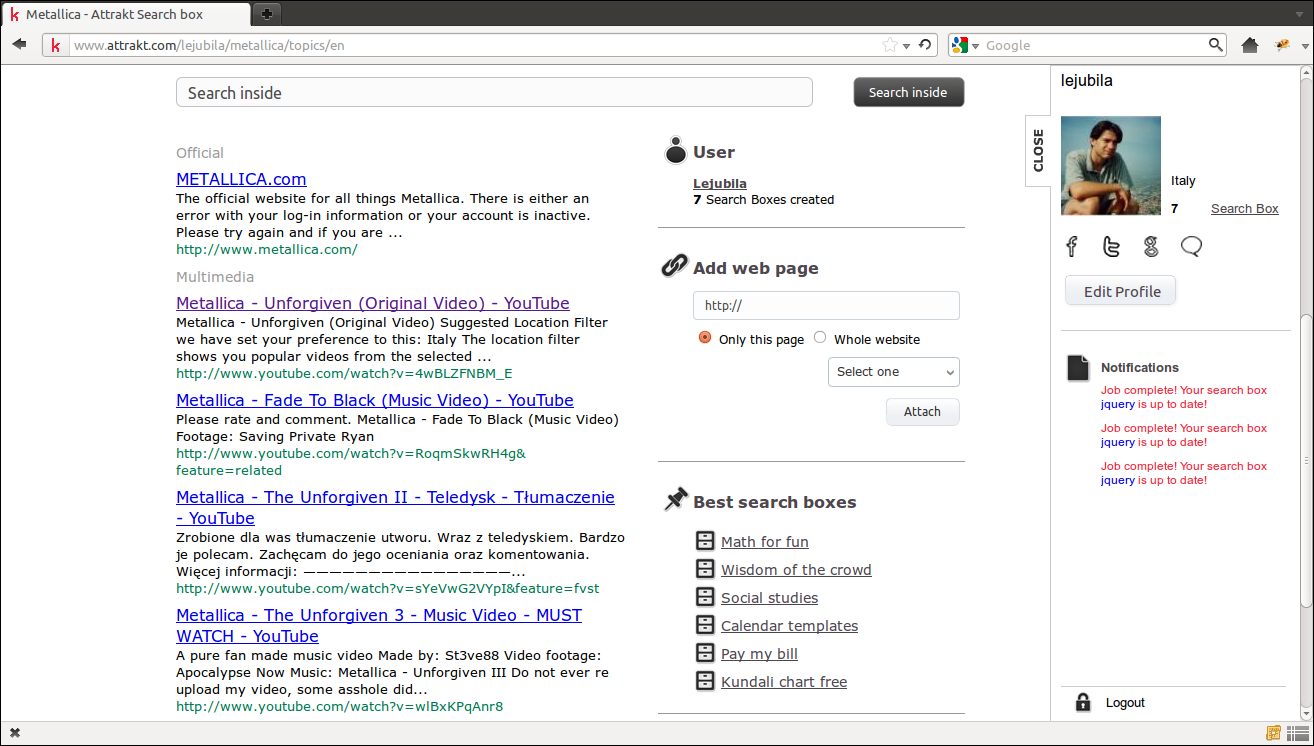The height and width of the screenshot is (746, 1314).
Task: Bookmark this page with the star icon
Action: coord(890,45)
